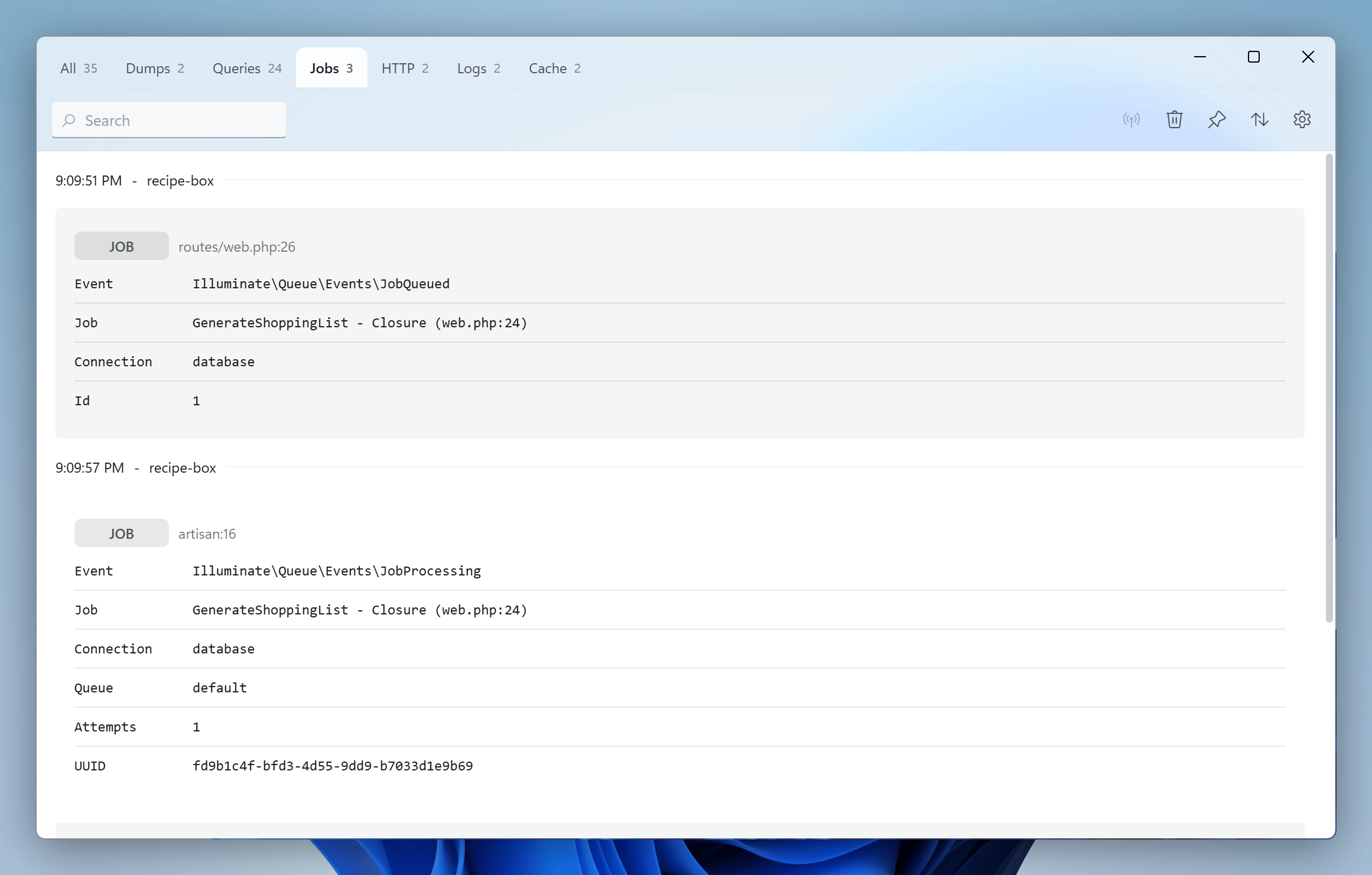Select the JobProcessing event value
Viewport: 1372px width, 875px height.
click(x=337, y=571)
